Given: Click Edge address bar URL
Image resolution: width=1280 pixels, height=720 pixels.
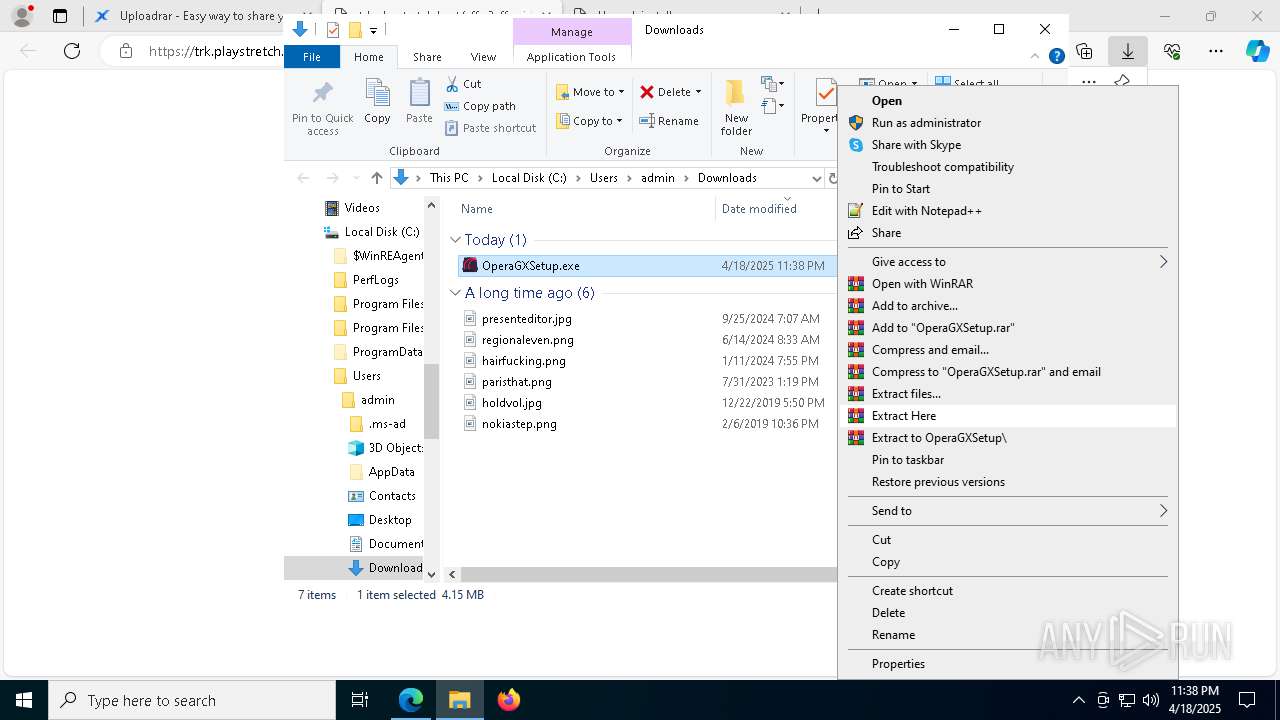Looking at the screenshot, I should (x=215, y=51).
